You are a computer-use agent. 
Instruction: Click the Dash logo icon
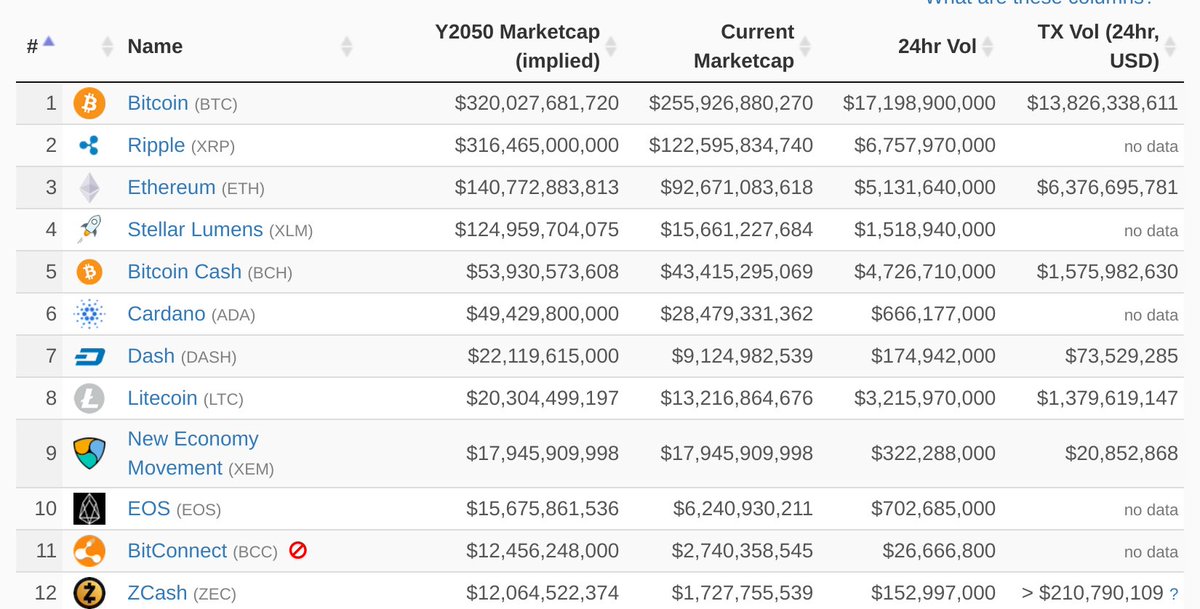point(89,357)
